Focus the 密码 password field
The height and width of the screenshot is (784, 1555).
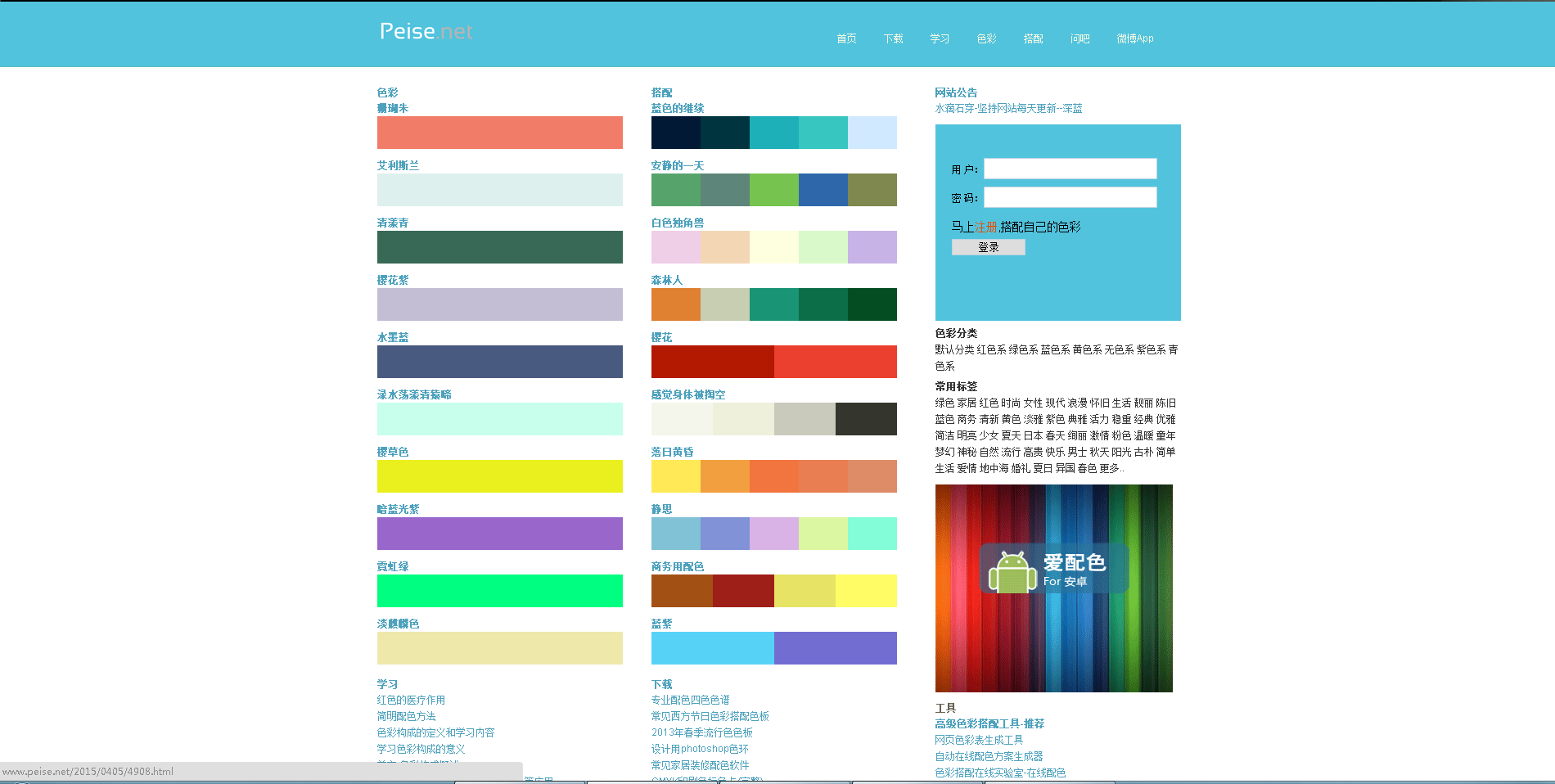(1070, 197)
